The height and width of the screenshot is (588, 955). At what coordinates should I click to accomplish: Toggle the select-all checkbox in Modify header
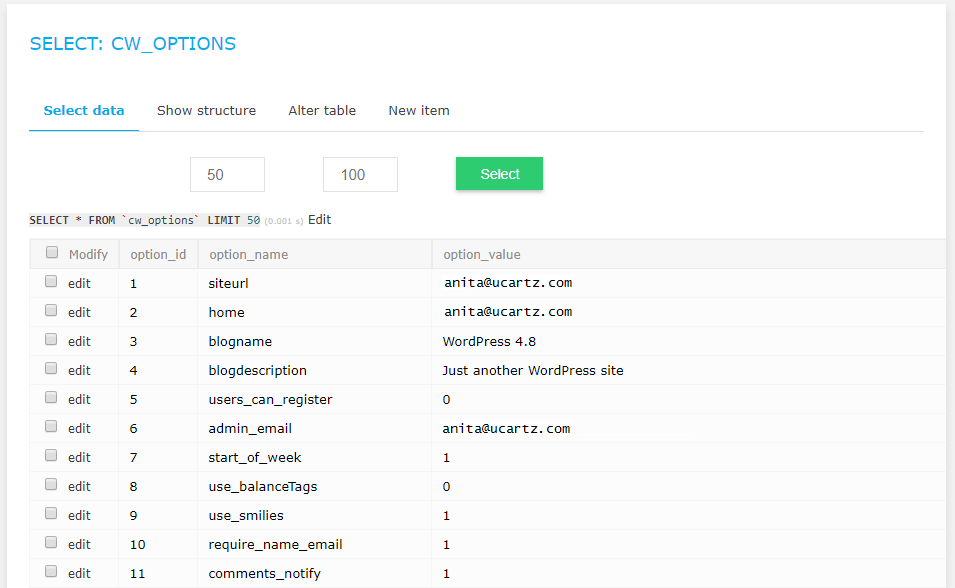pos(52,252)
